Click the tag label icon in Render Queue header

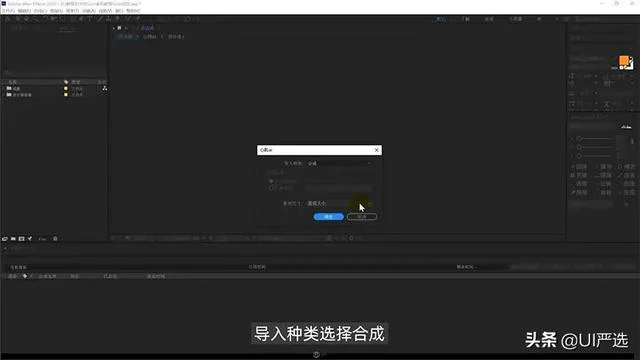tap(25, 276)
